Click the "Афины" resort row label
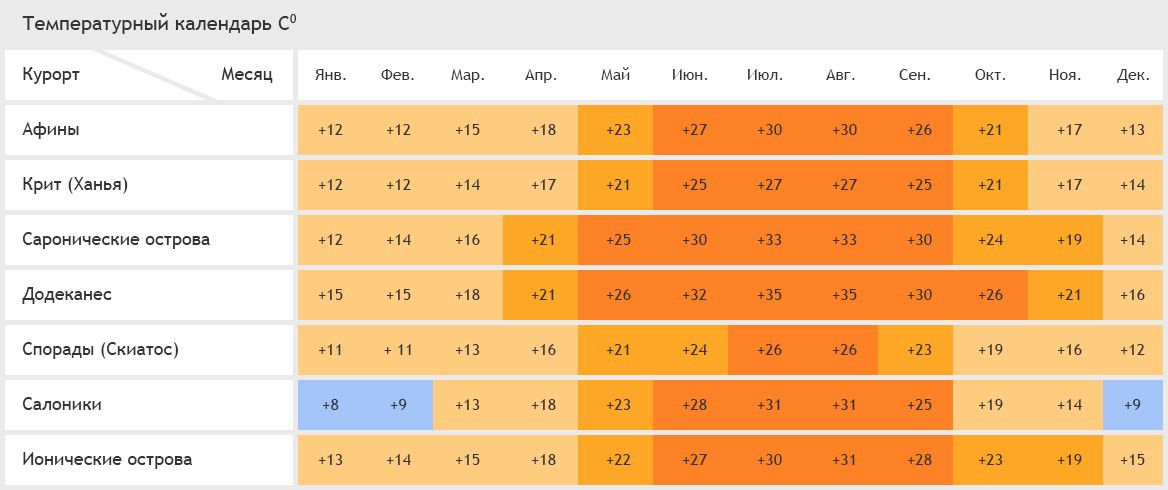Image resolution: width=1168 pixels, height=490 pixels. 51,130
